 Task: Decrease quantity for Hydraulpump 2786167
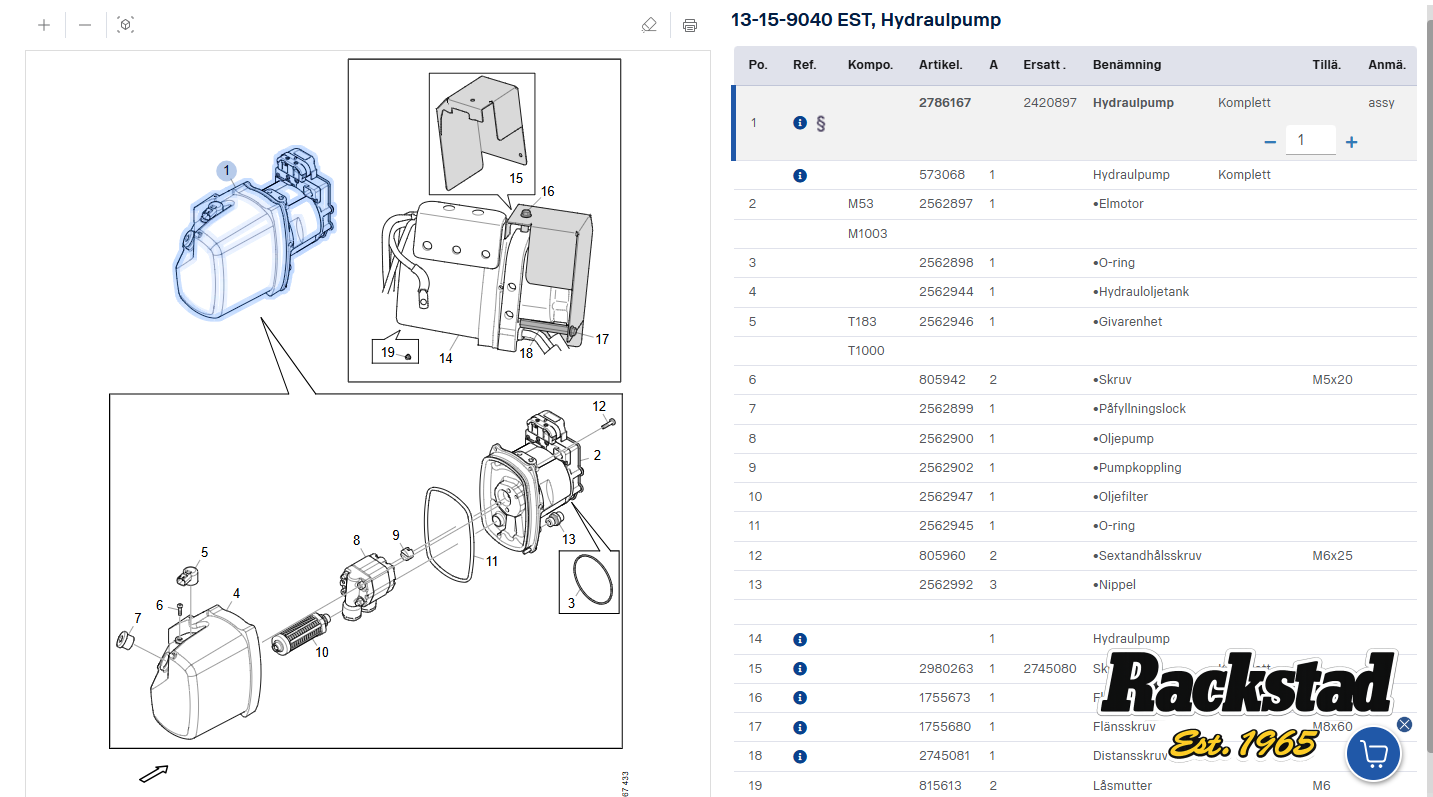(x=1270, y=142)
